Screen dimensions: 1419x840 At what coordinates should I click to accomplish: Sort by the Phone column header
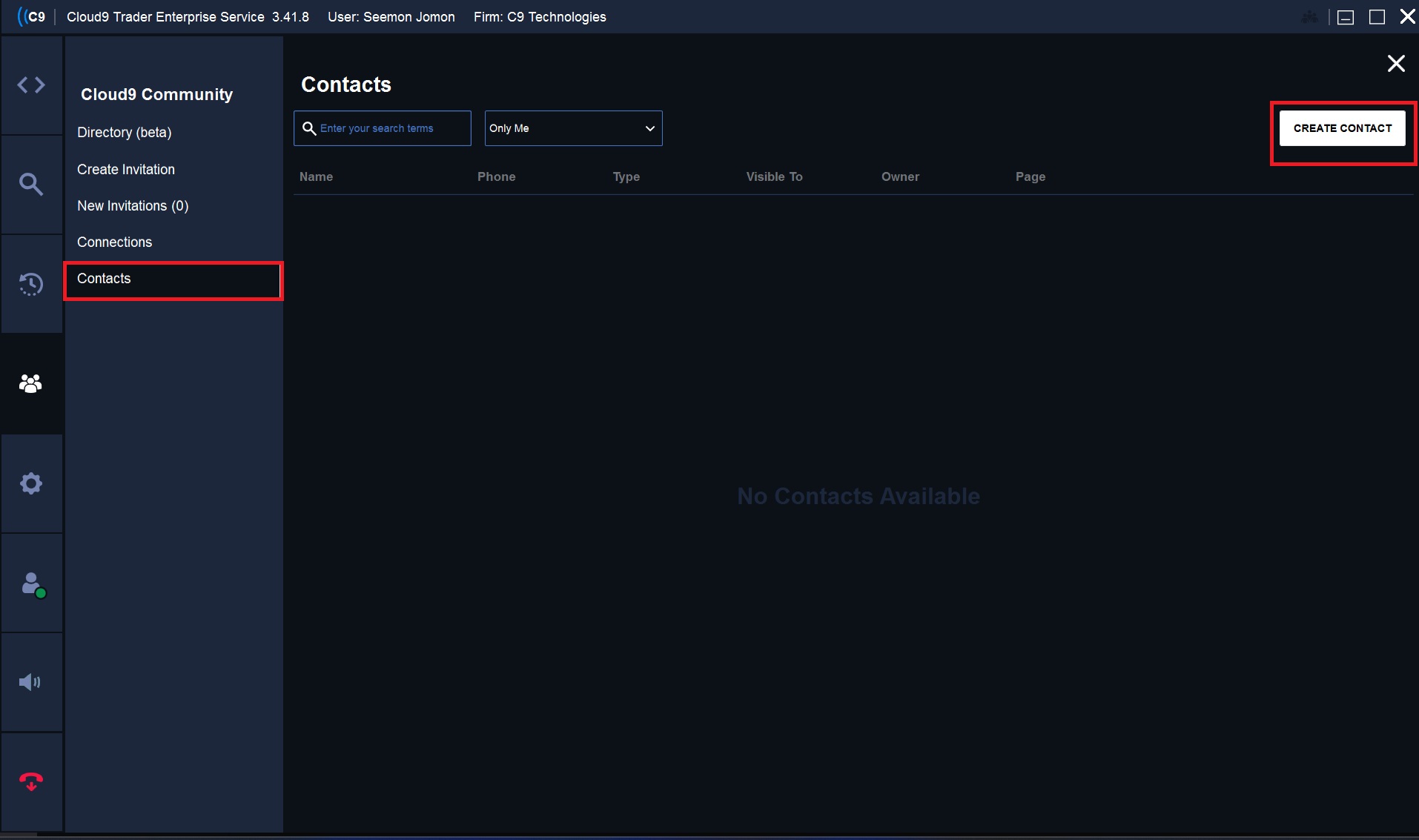[496, 176]
